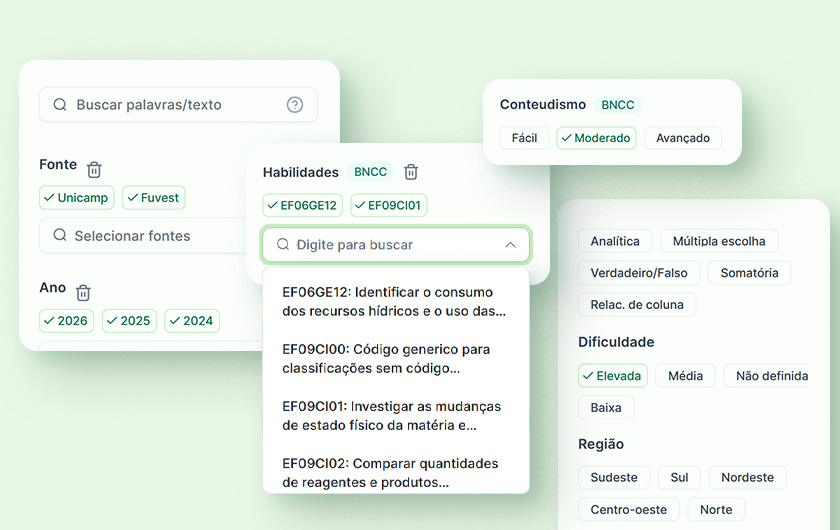This screenshot has width=840, height=530.
Task: Click the Digite para buscar input
Action: coord(396,244)
